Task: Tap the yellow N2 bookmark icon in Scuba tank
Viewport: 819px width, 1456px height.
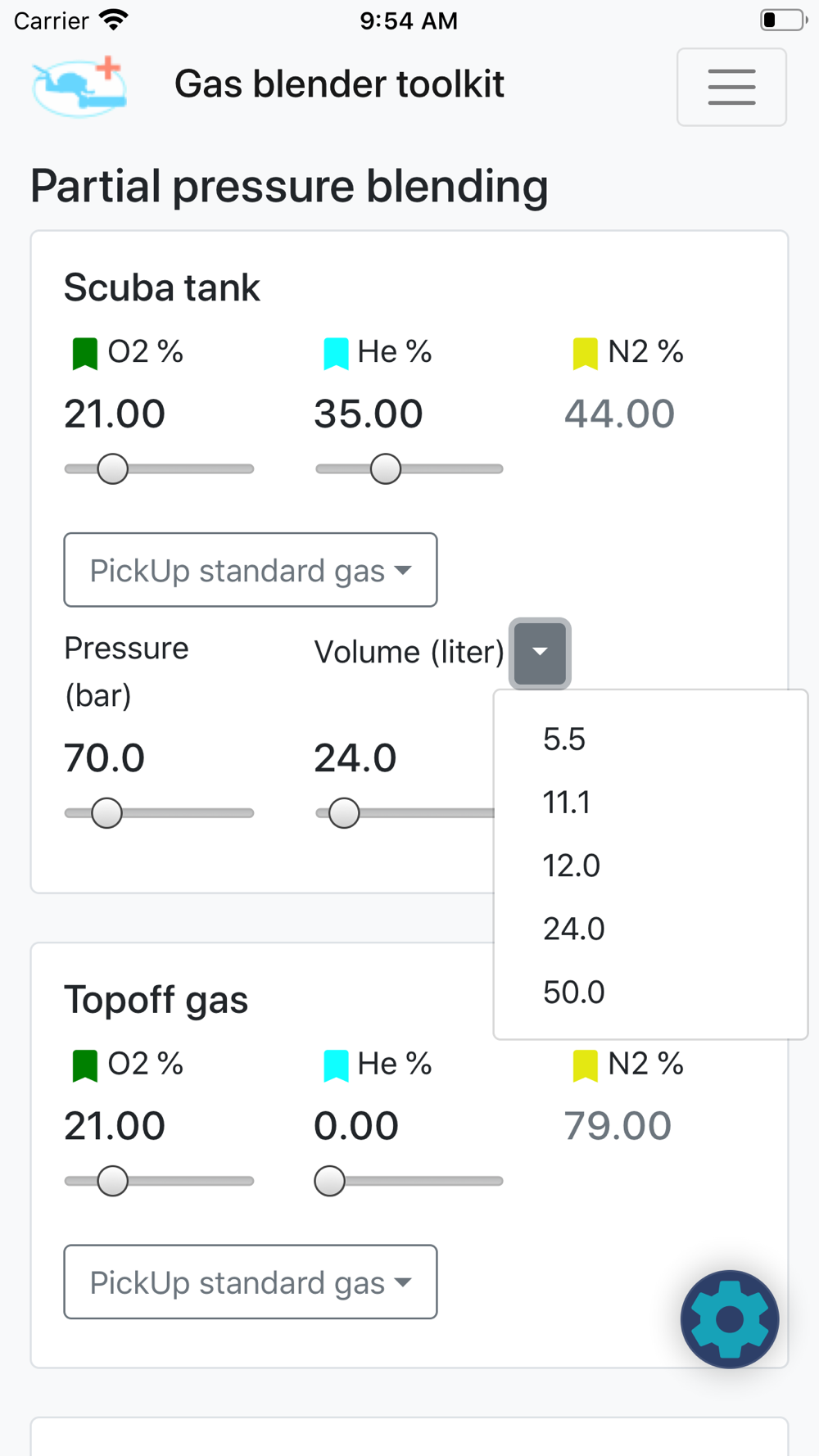Action: (x=586, y=354)
